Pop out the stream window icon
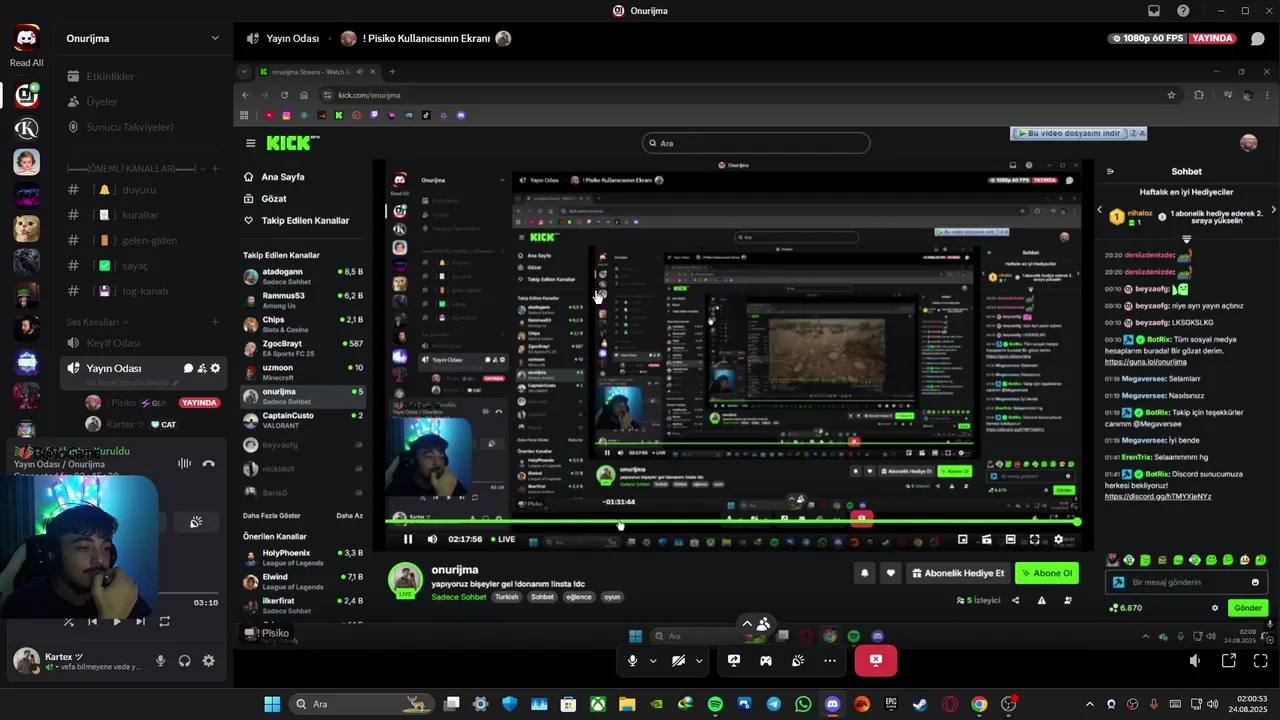 coord(1229,660)
